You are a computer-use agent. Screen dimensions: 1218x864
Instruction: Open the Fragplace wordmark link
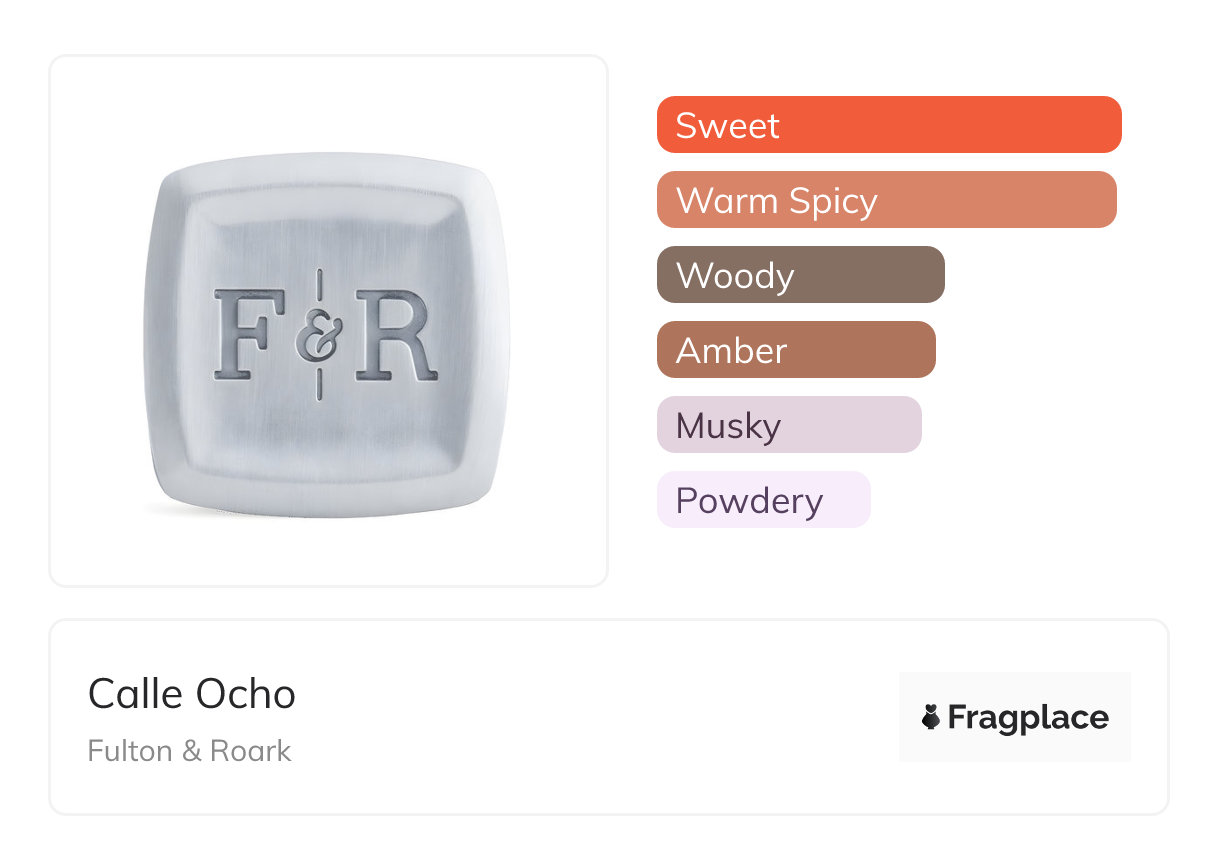pyautogui.click(x=1028, y=718)
